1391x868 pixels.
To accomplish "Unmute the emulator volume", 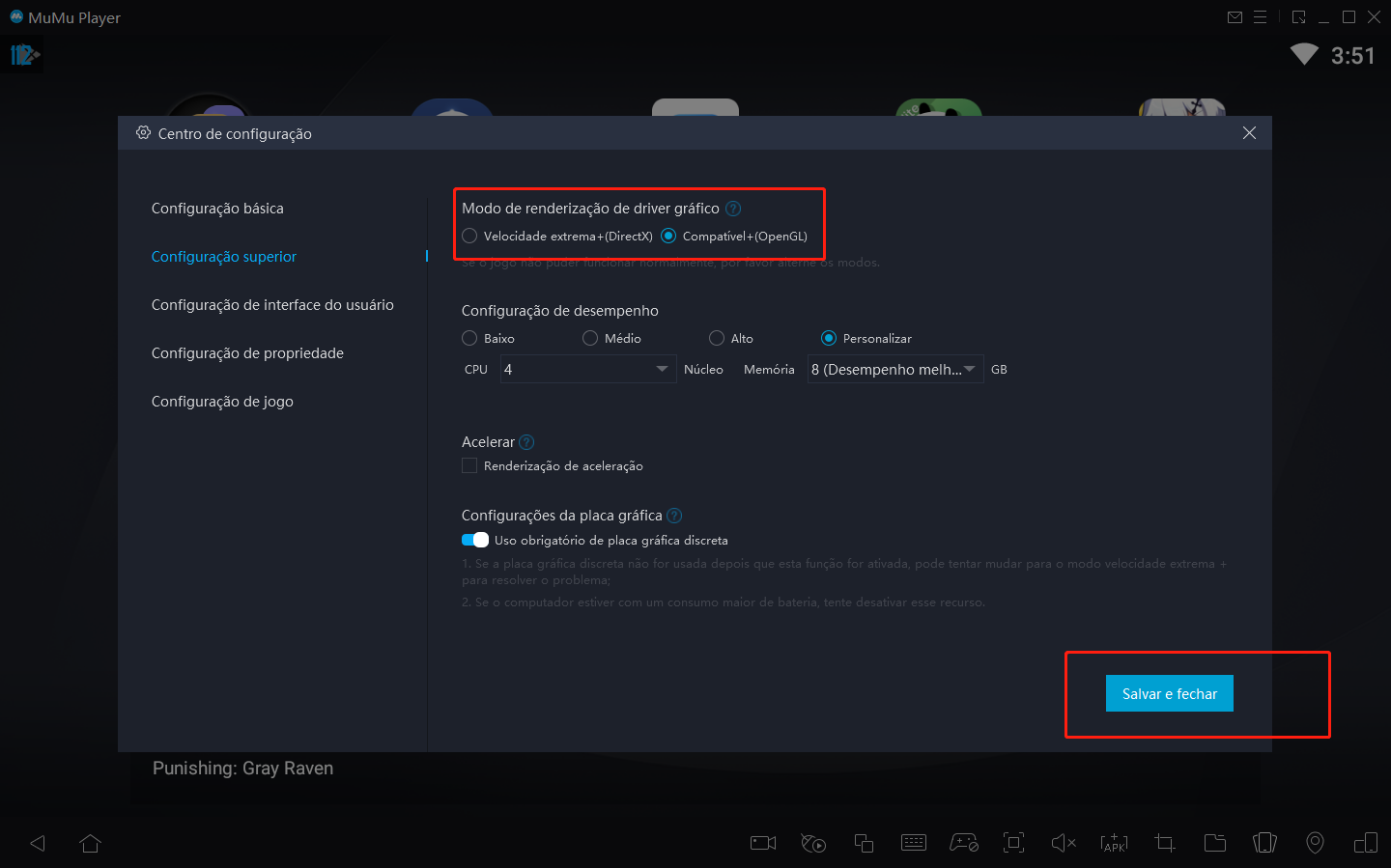I will tap(1064, 842).
